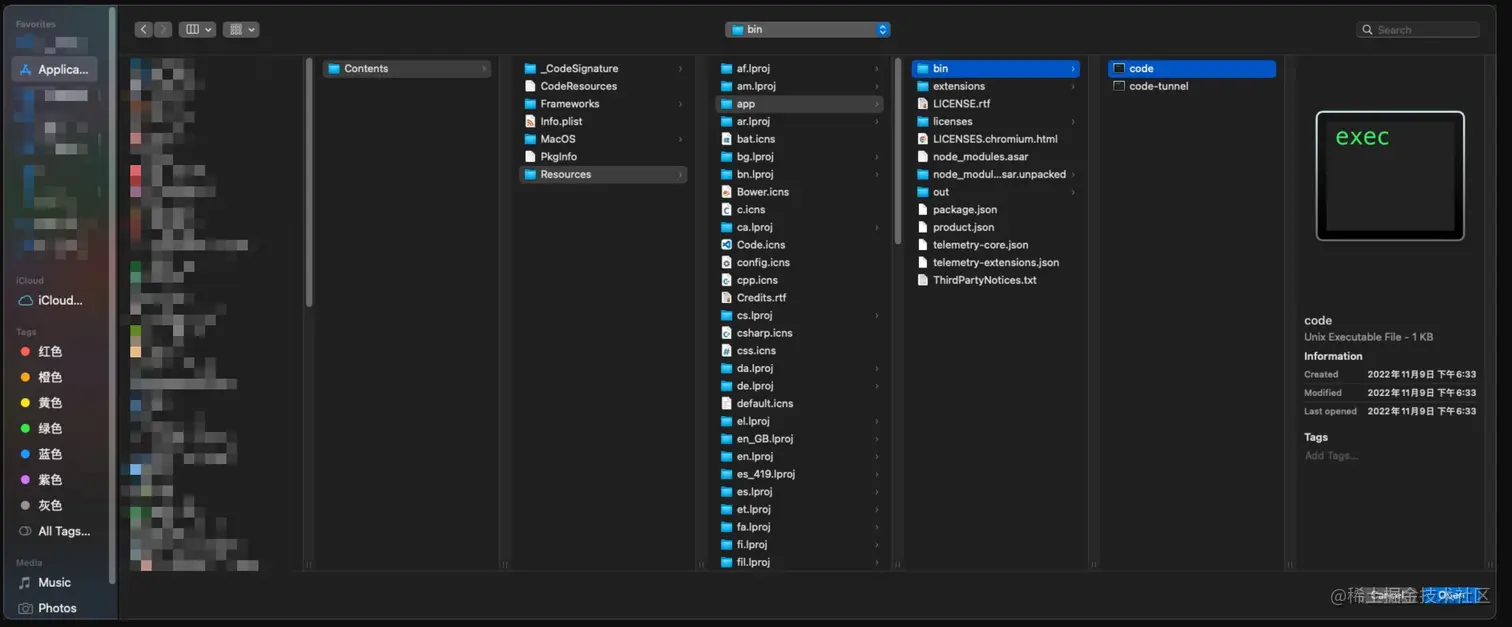Viewport: 1512px width, 627px height.
Task: Select the telemetry-core.json file
Action: (x=996, y=245)
